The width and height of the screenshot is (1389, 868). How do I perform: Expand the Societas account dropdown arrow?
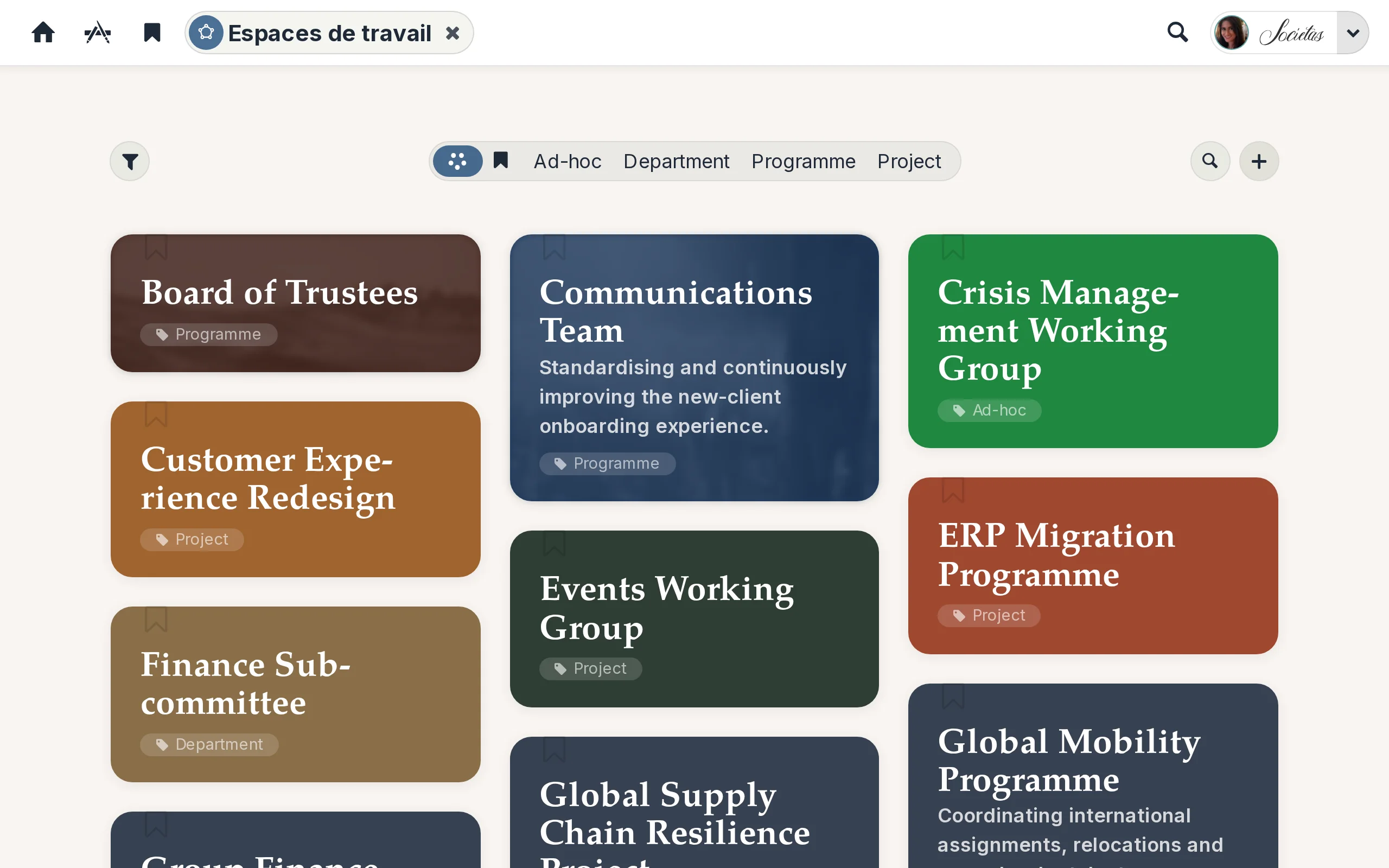click(x=1352, y=33)
